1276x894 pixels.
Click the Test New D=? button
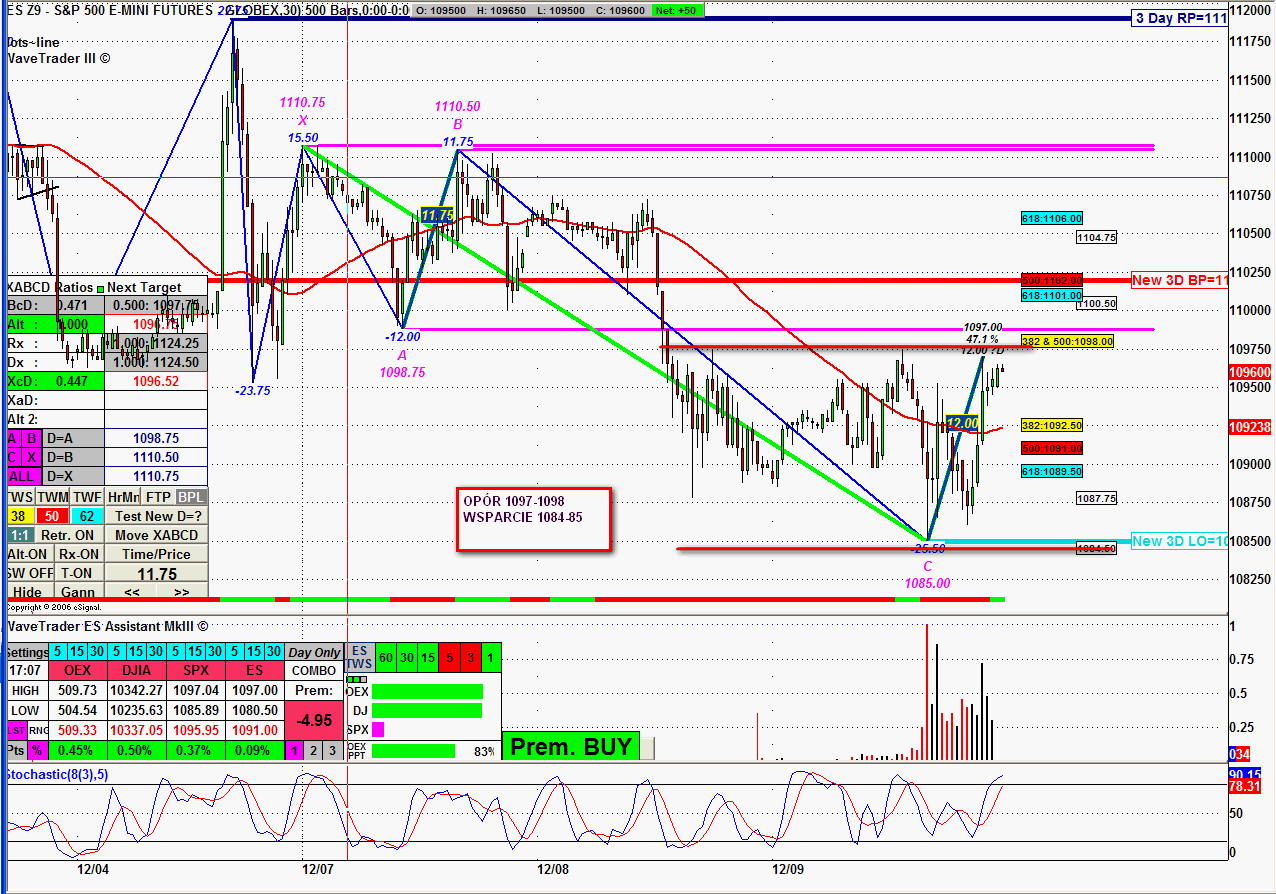(x=157, y=516)
